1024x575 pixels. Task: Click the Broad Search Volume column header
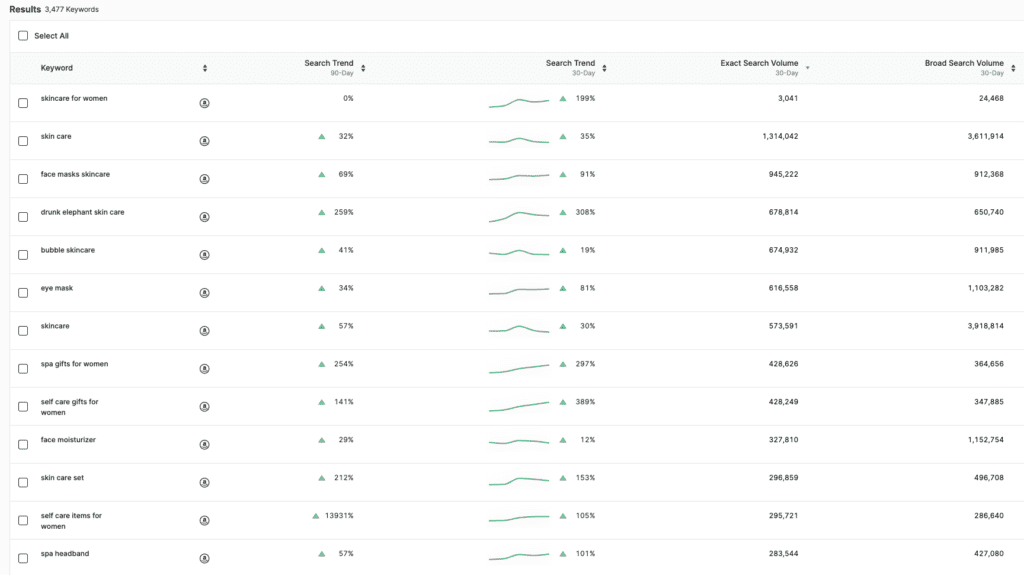point(963,64)
